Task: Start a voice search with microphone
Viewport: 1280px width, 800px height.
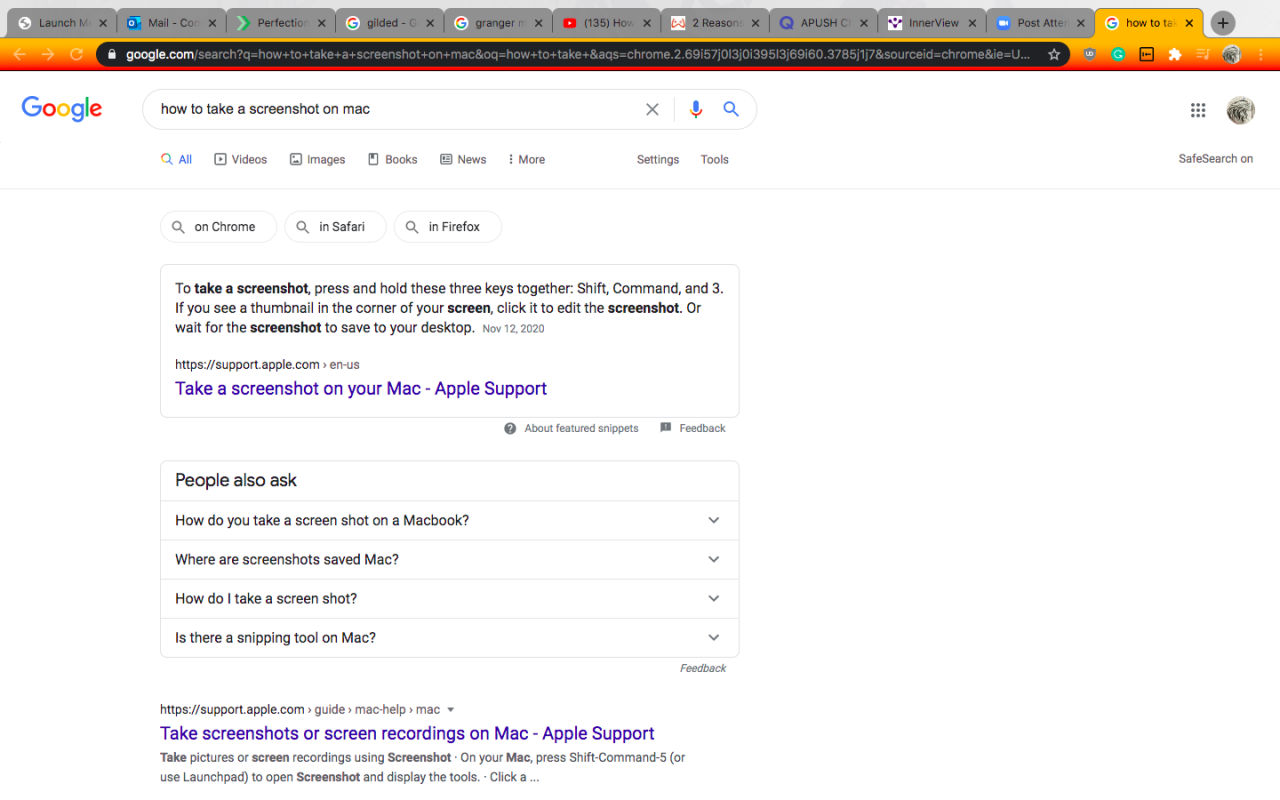Action: pos(696,110)
